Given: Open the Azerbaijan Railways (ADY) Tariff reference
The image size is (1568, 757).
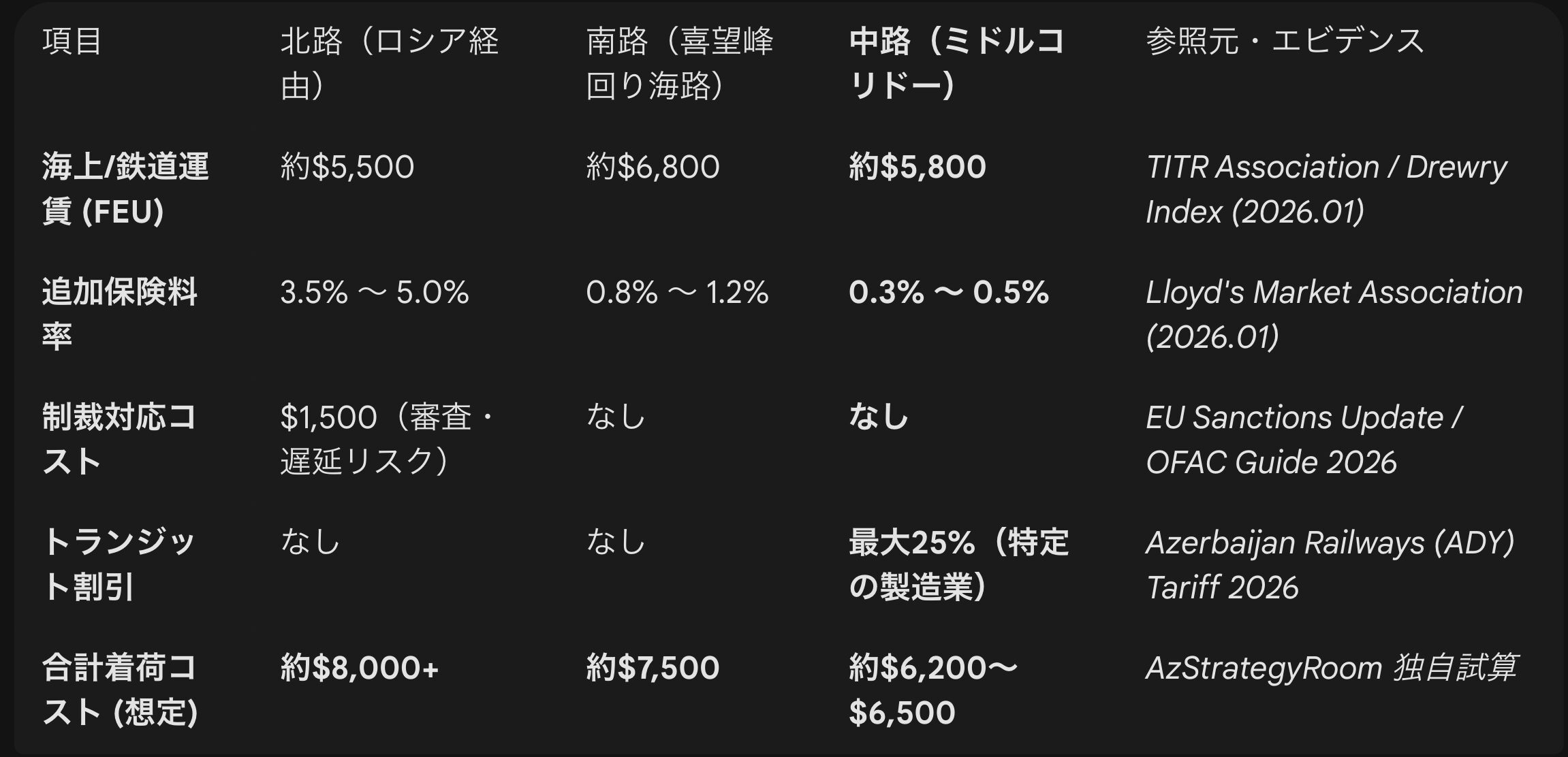Looking at the screenshot, I should (1330, 564).
